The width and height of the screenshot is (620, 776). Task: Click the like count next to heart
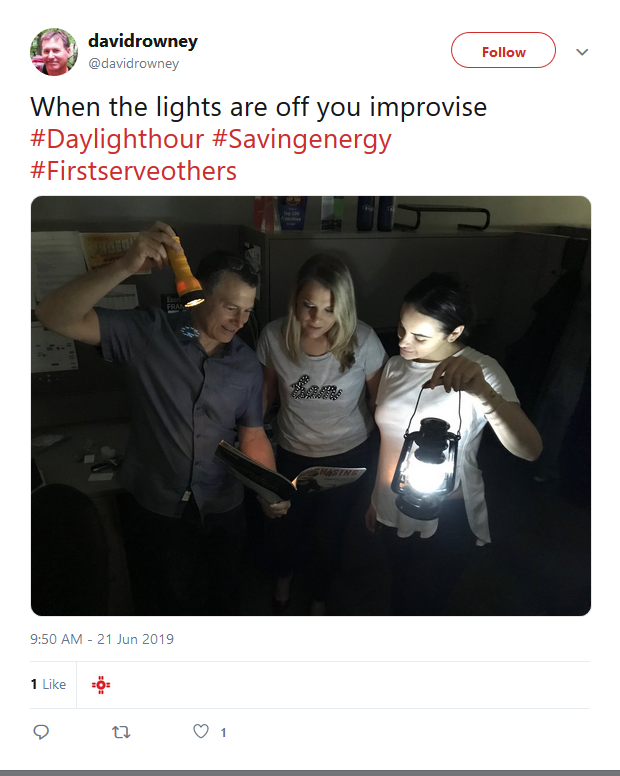point(224,732)
